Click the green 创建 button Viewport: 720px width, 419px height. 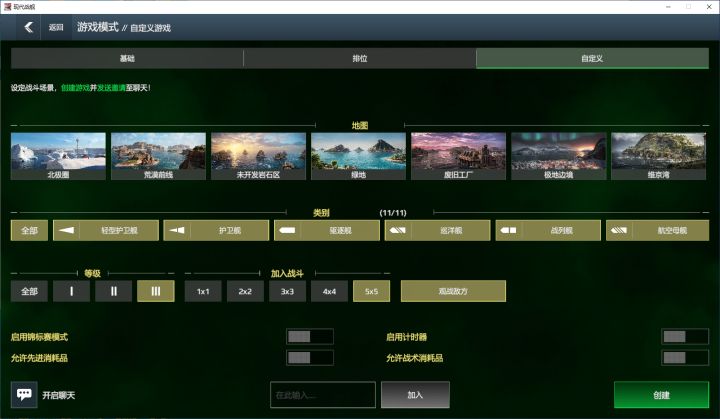[x=661, y=395]
